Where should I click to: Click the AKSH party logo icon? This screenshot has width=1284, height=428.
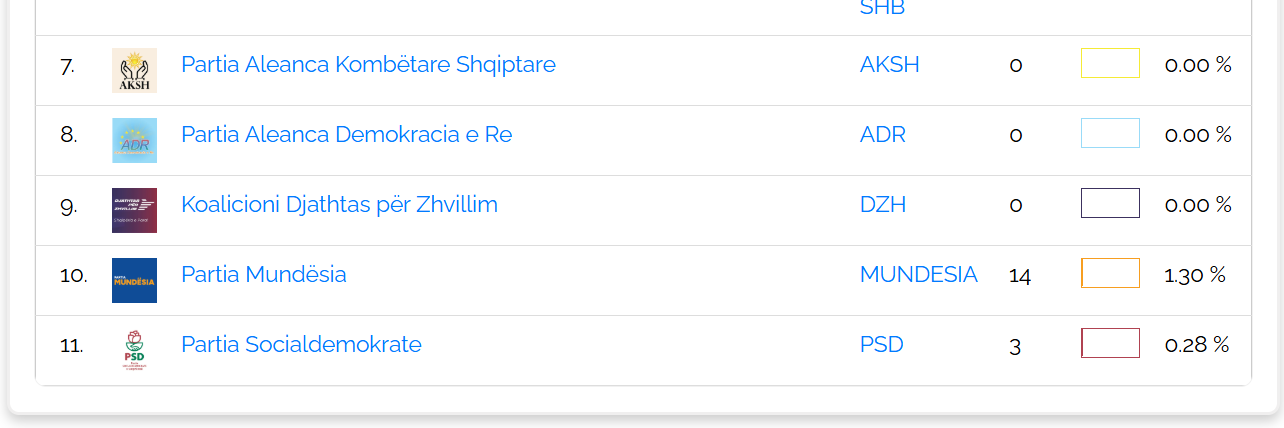tap(134, 70)
